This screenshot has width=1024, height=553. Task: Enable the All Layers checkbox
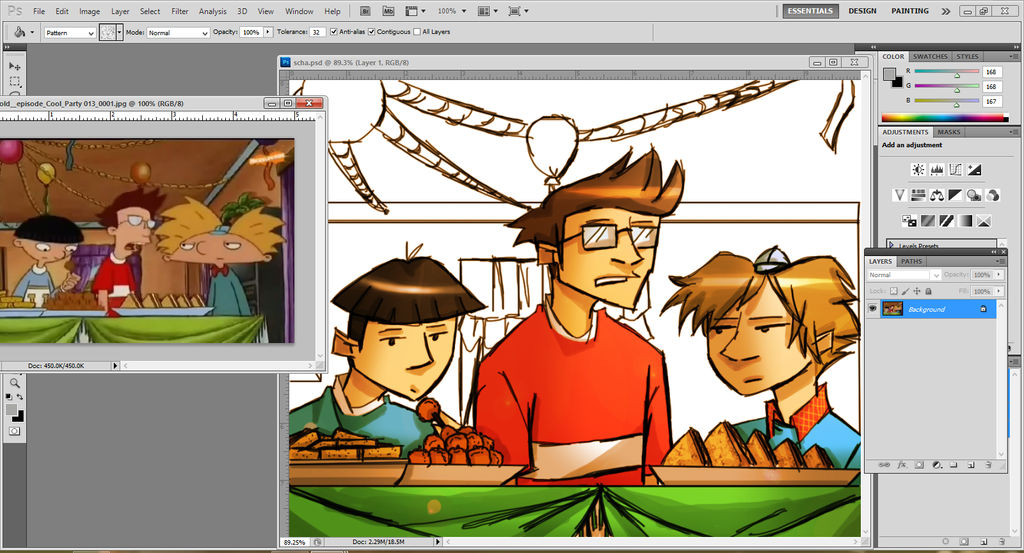tap(417, 31)
